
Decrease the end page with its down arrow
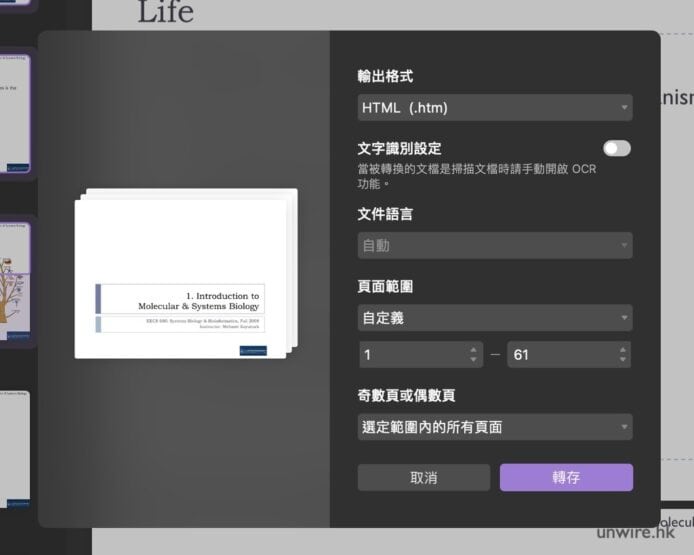(623, 360)
